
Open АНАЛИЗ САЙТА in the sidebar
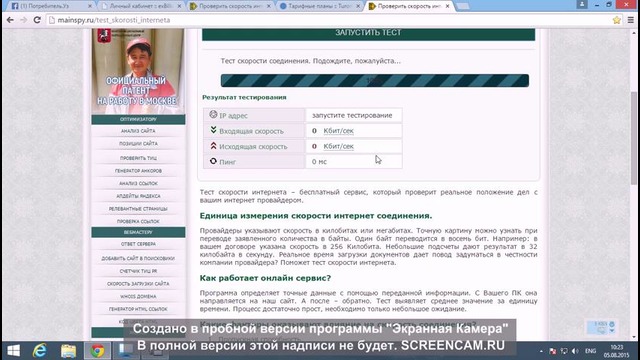138,131
